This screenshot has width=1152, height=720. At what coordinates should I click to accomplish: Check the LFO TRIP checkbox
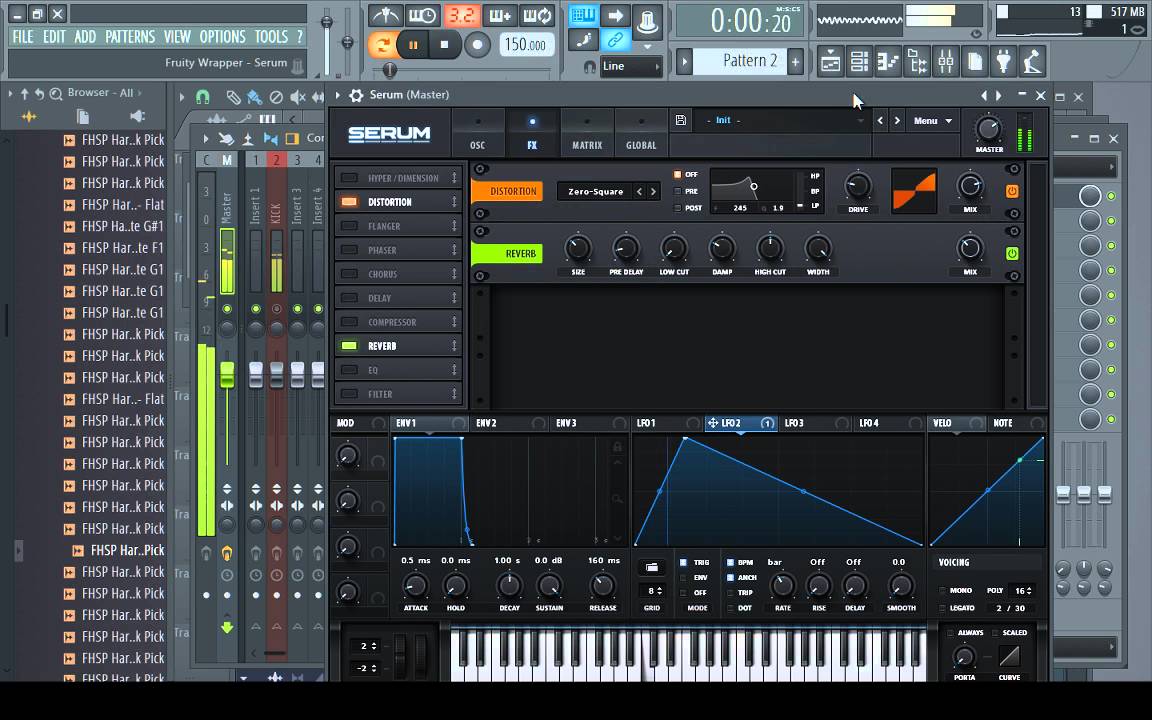pos(730,592)
